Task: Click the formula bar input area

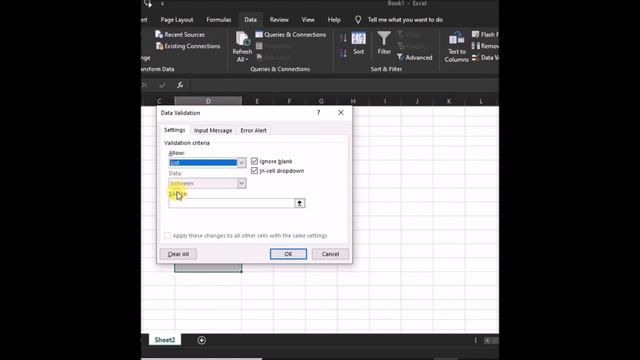Action: pyautogui.click(x=344, y=85)
